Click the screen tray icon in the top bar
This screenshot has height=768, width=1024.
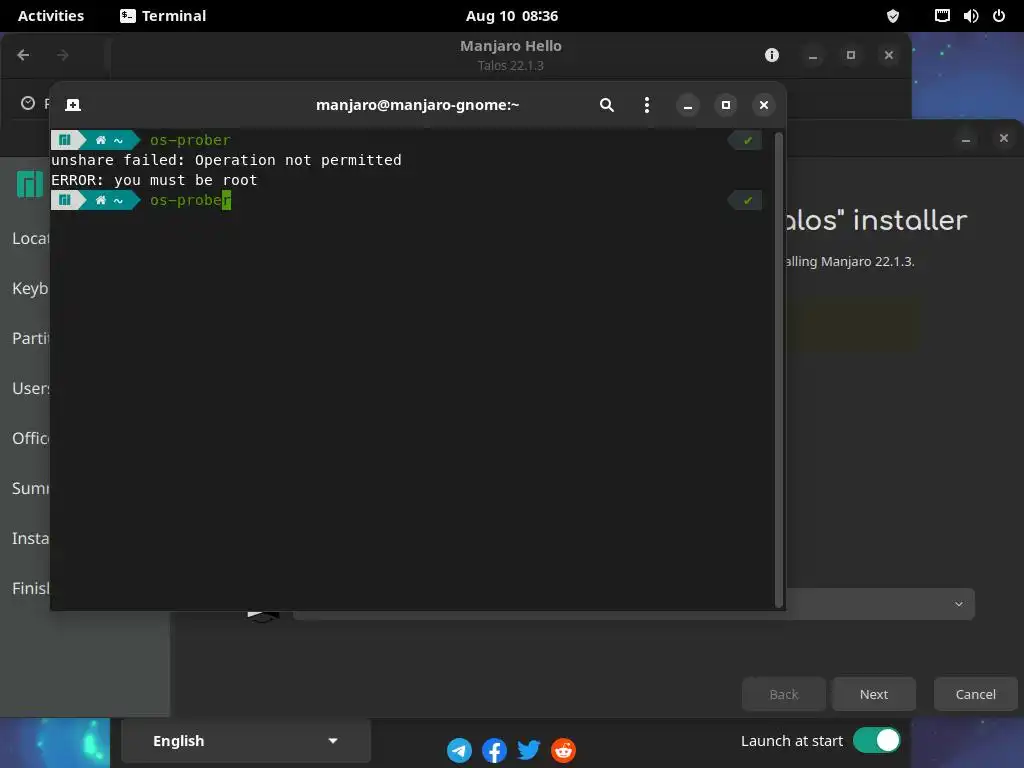tap(942, 16)
